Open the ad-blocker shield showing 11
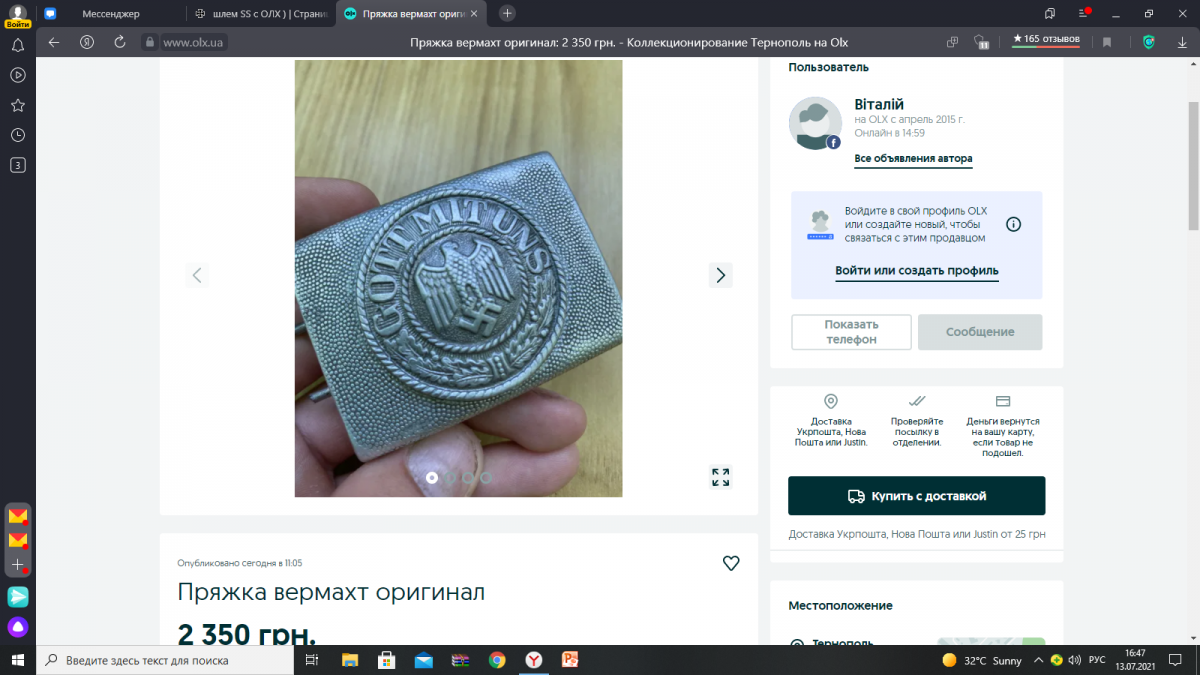Image resolution: width=1200 pixels, height=675 pixels. pos(982,42)
